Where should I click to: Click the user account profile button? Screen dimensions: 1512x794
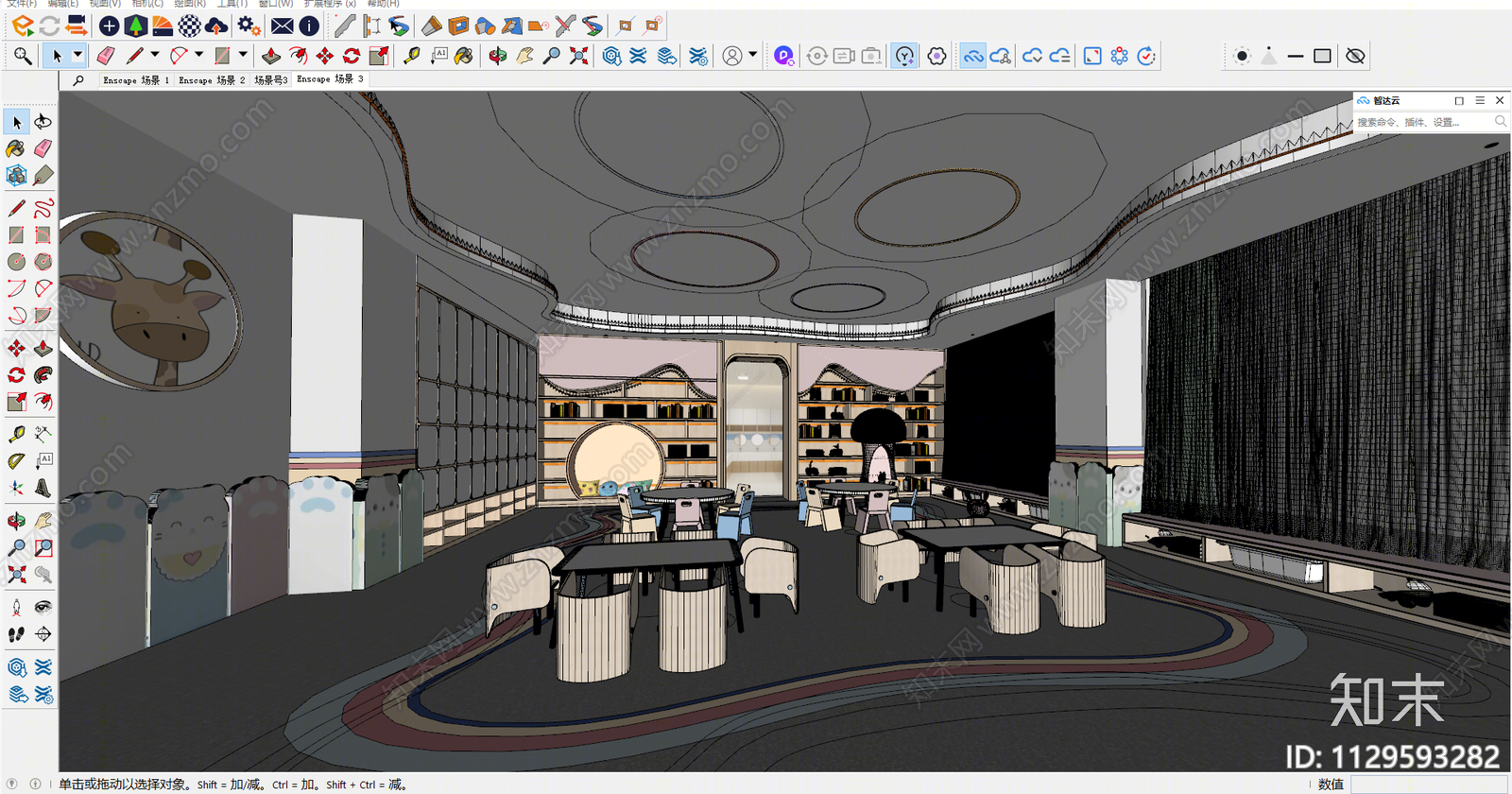(x=732, y=56)
